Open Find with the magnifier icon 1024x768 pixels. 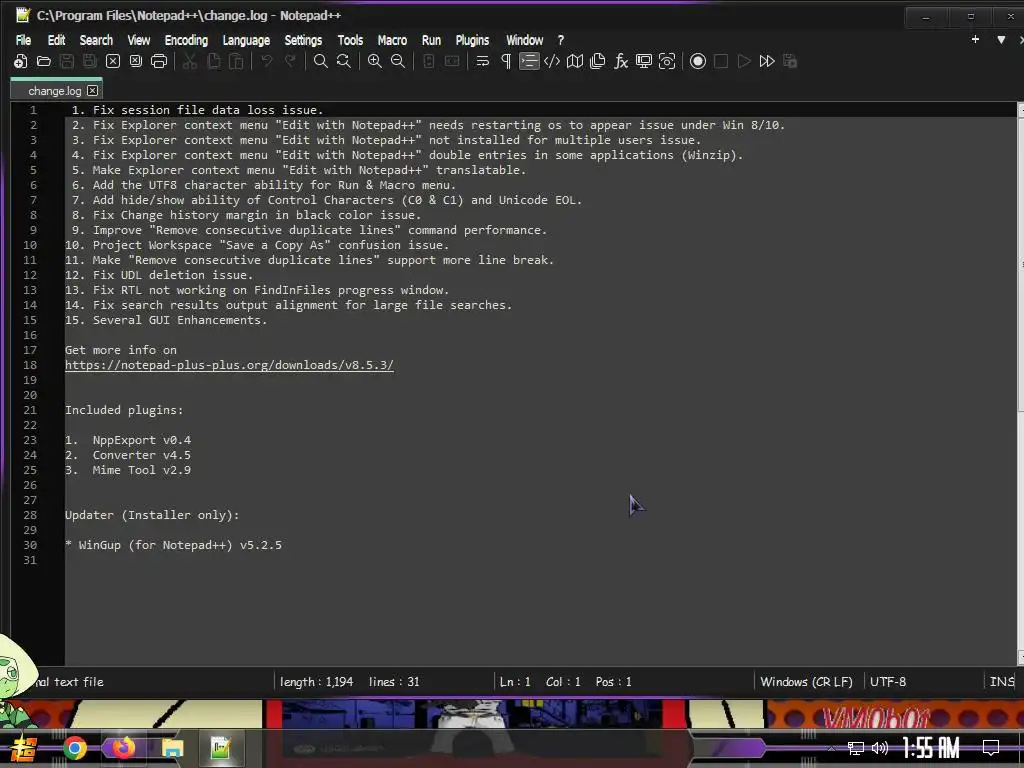coord(321,61)
